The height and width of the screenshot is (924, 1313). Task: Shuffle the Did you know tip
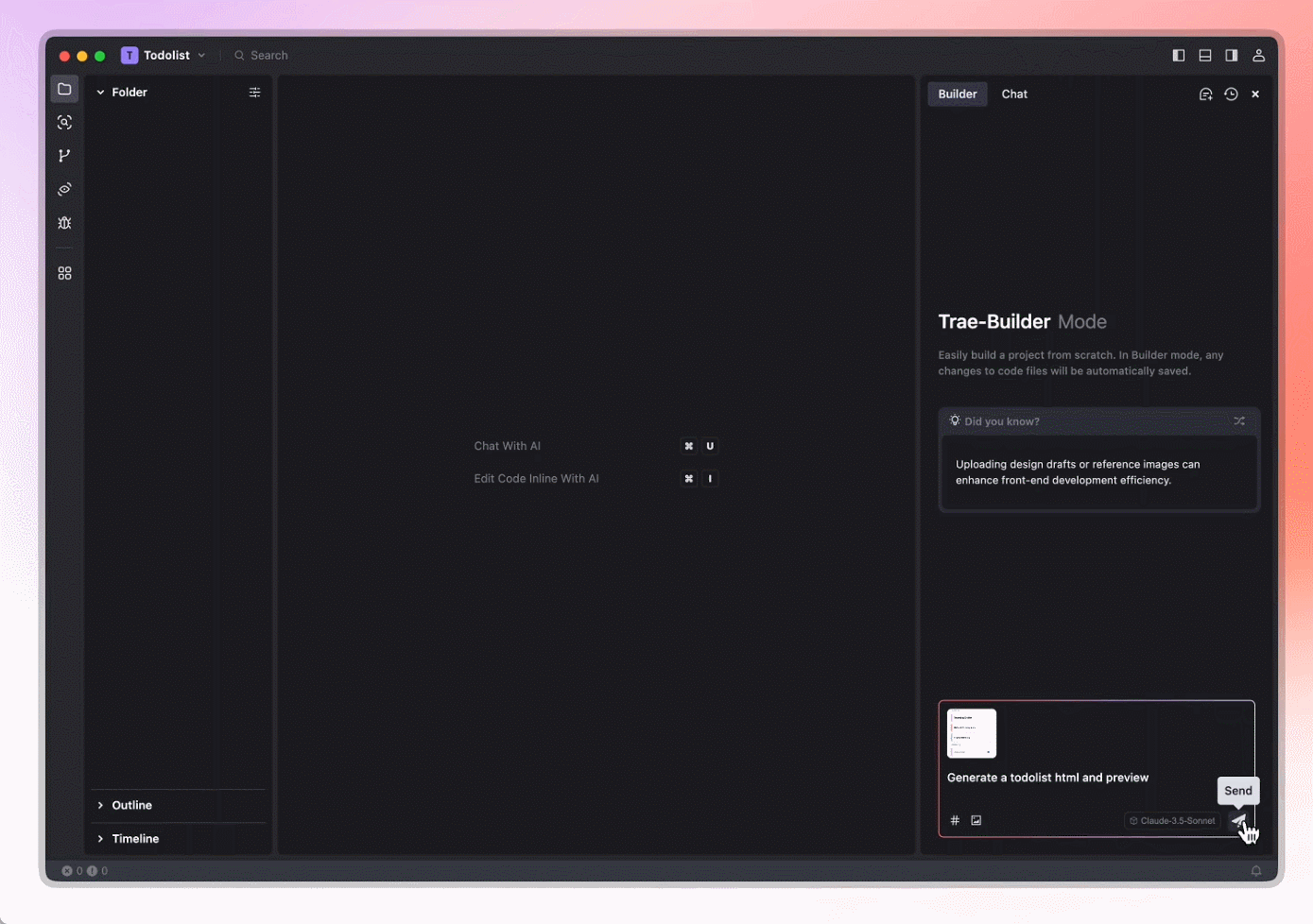[1239, 421]
